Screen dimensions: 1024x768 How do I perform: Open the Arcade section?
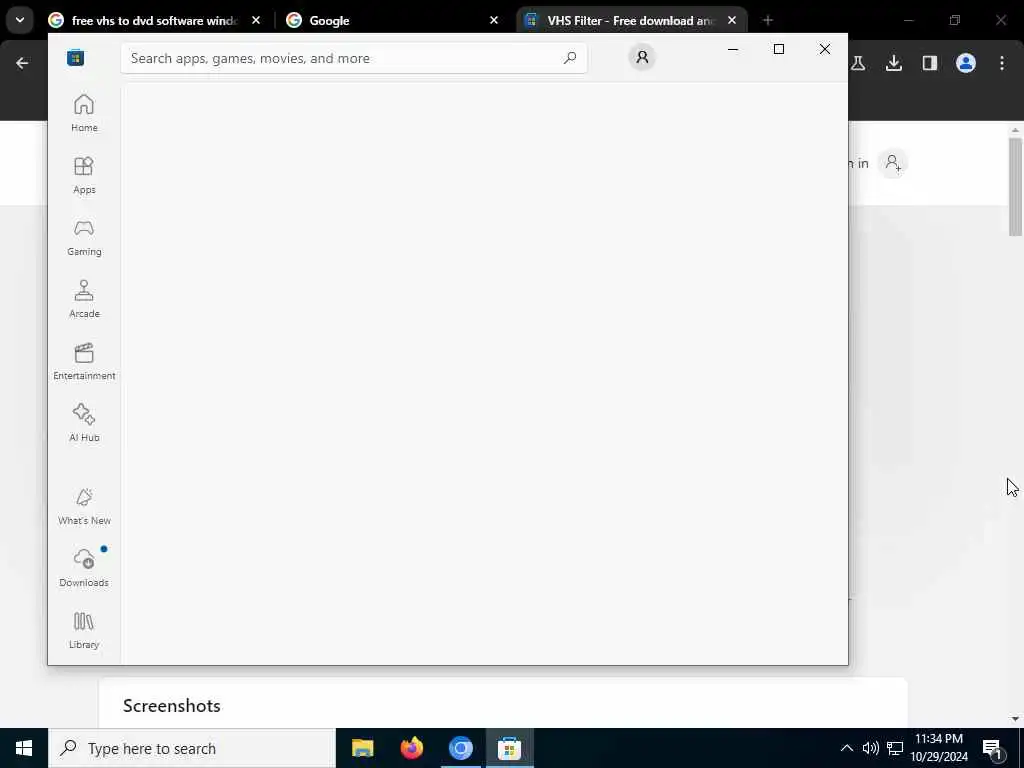click(84, 299)
